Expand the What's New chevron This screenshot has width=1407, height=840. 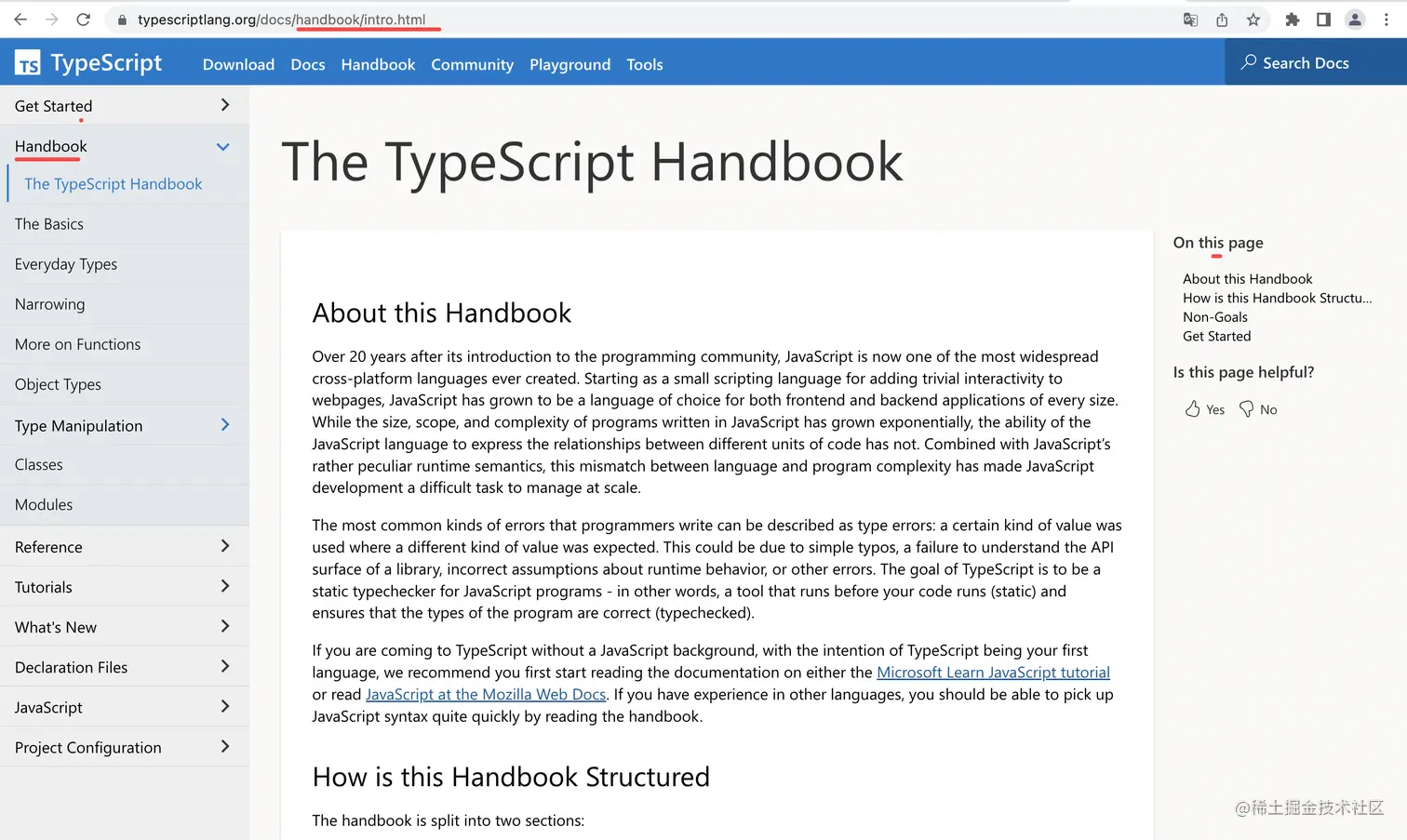(224, 626)
